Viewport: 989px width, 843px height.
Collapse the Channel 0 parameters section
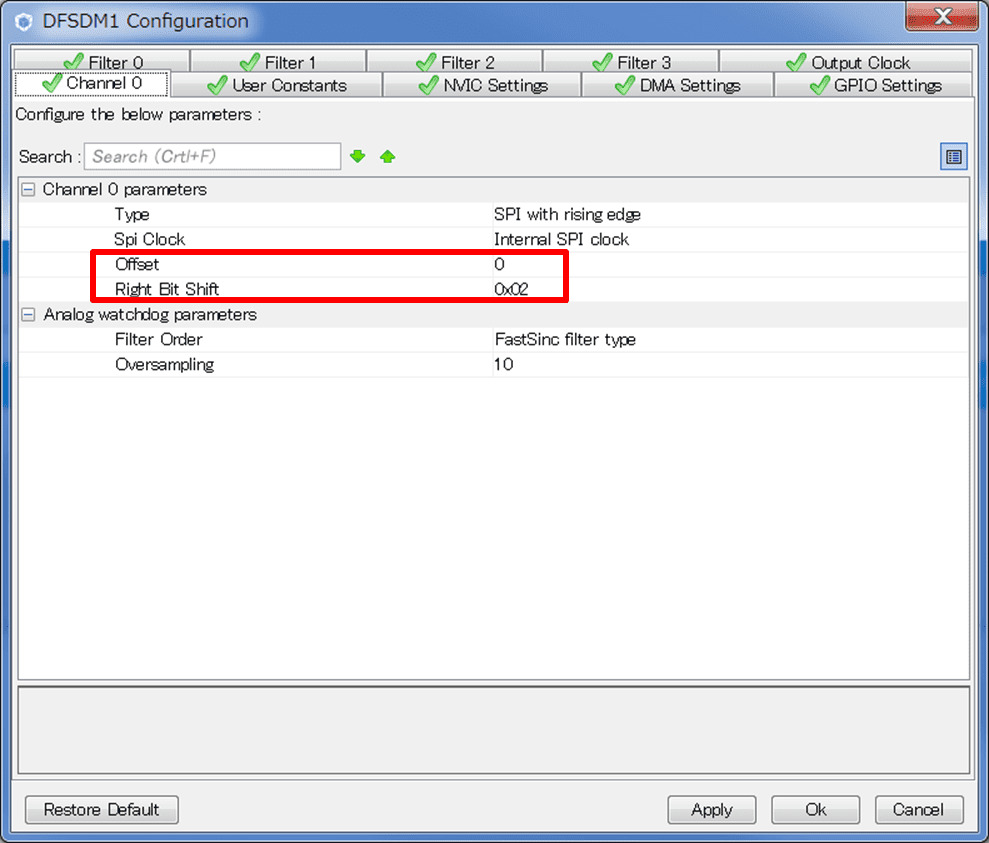(28, 190)
